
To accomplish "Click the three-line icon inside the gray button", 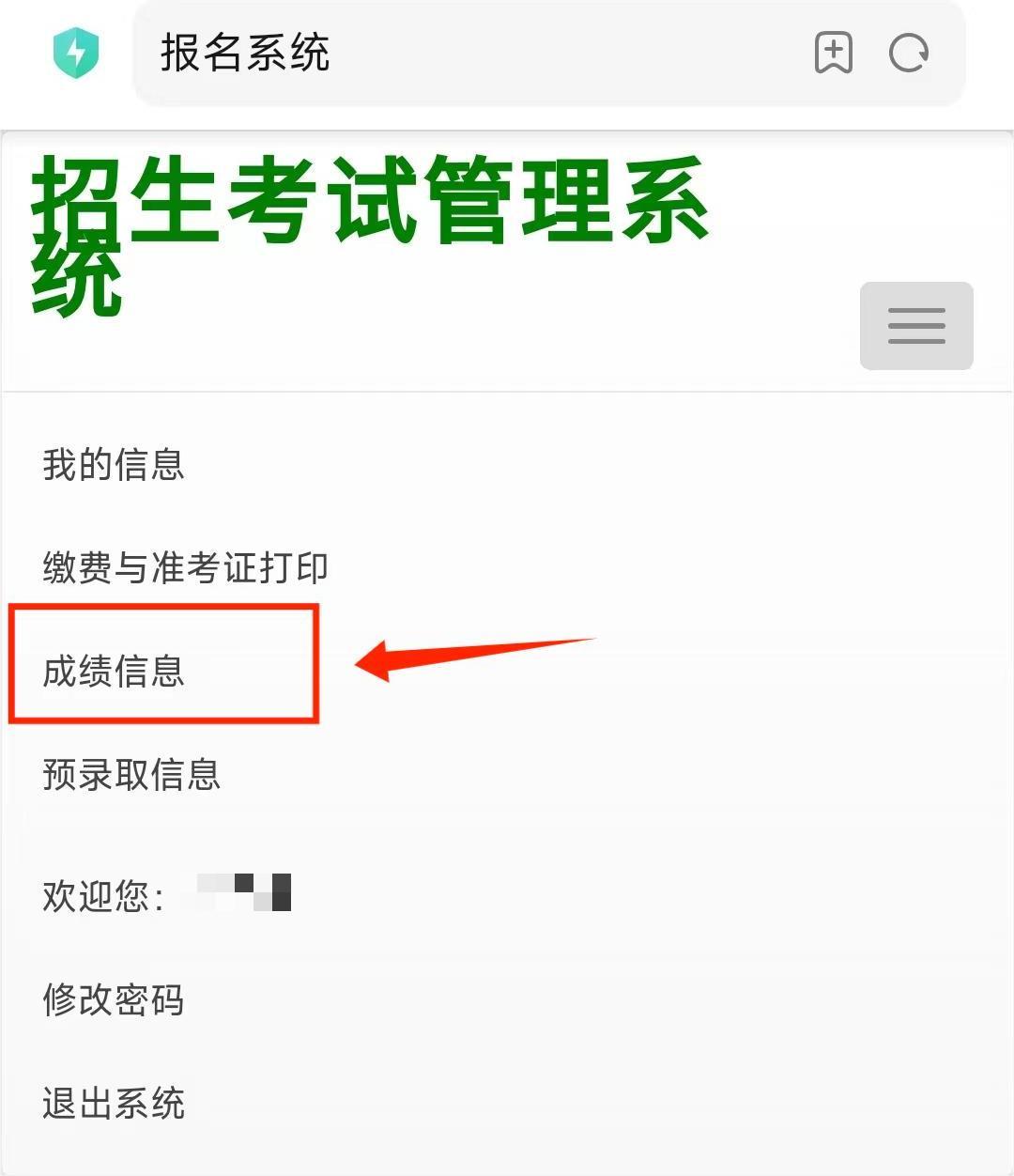I will 916,326.
